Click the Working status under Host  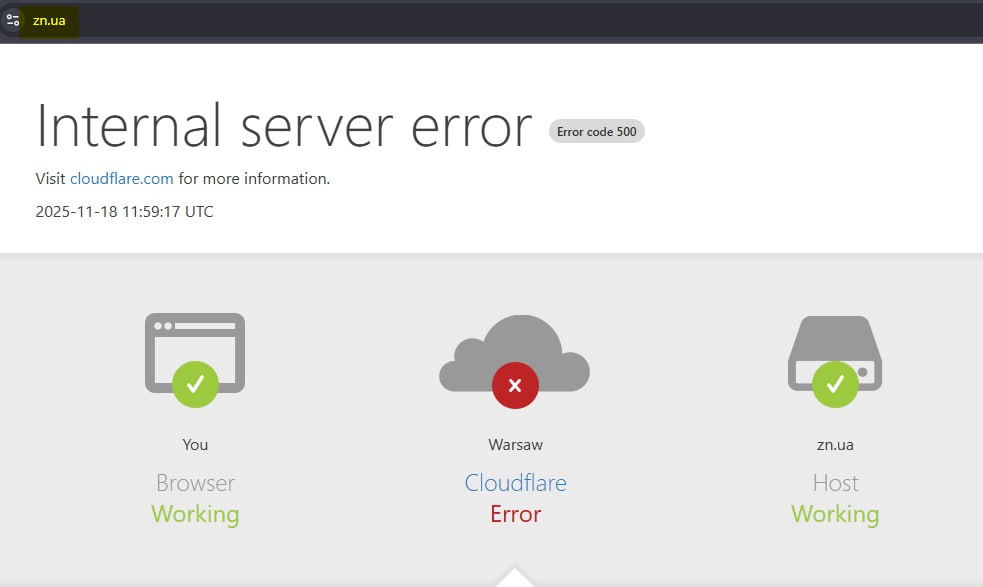(x=835, y=514)
